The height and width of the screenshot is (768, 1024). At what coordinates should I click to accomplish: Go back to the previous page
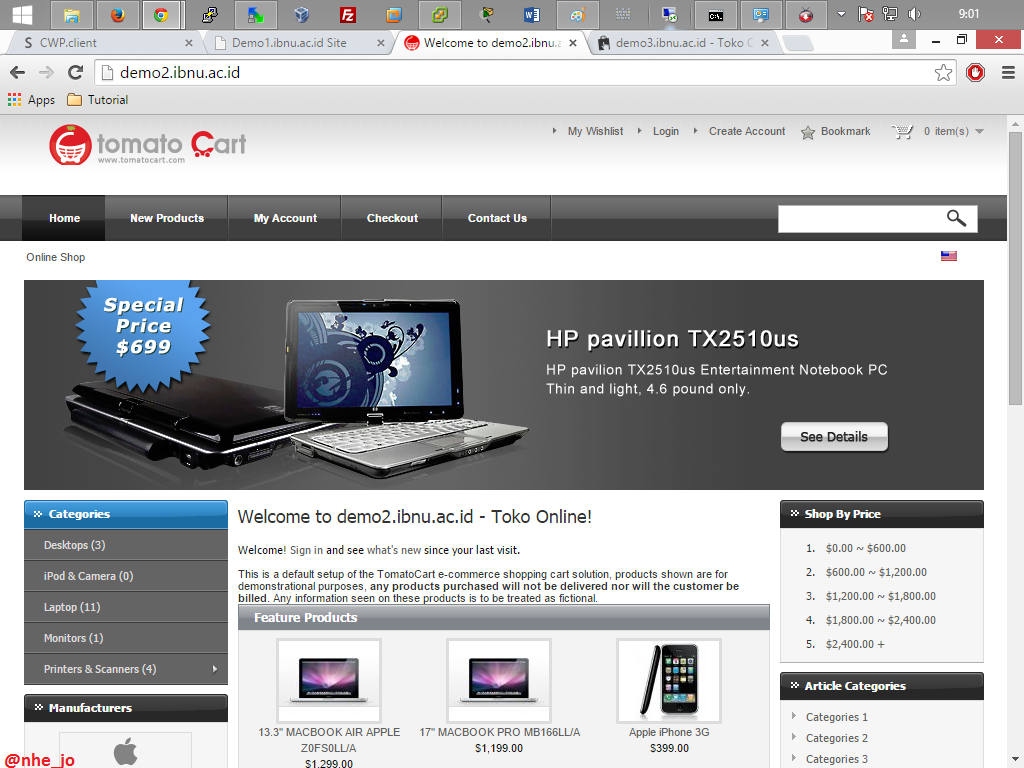click(18, 72)
